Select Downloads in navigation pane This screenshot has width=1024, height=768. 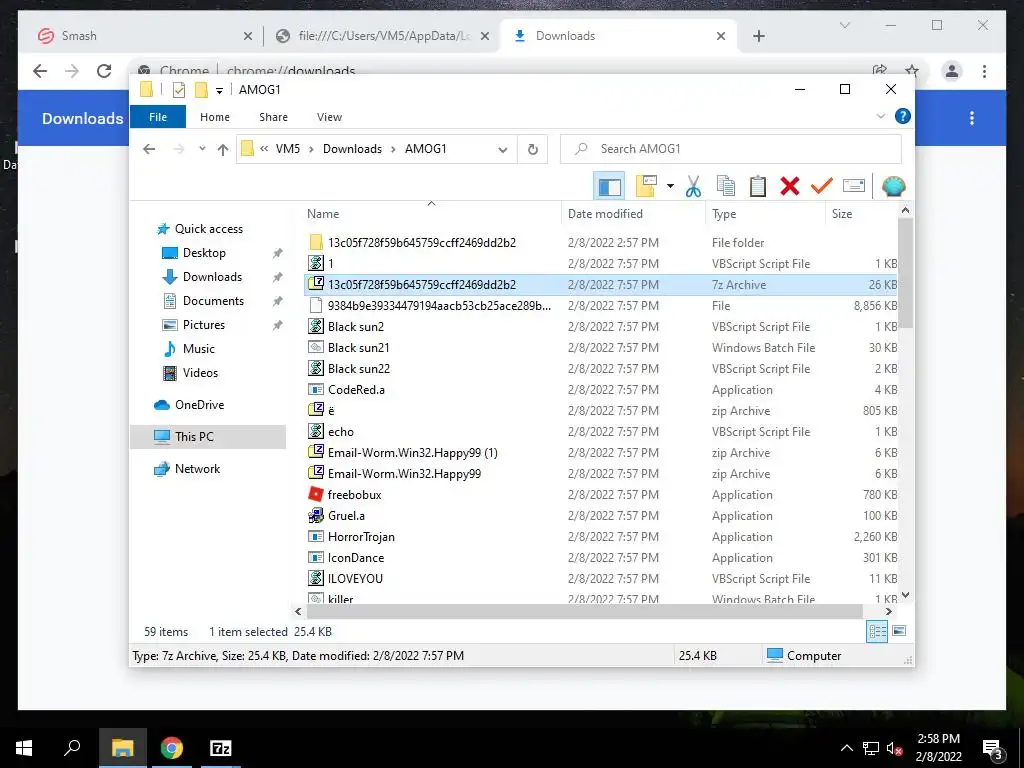click(x=212, y=277)
